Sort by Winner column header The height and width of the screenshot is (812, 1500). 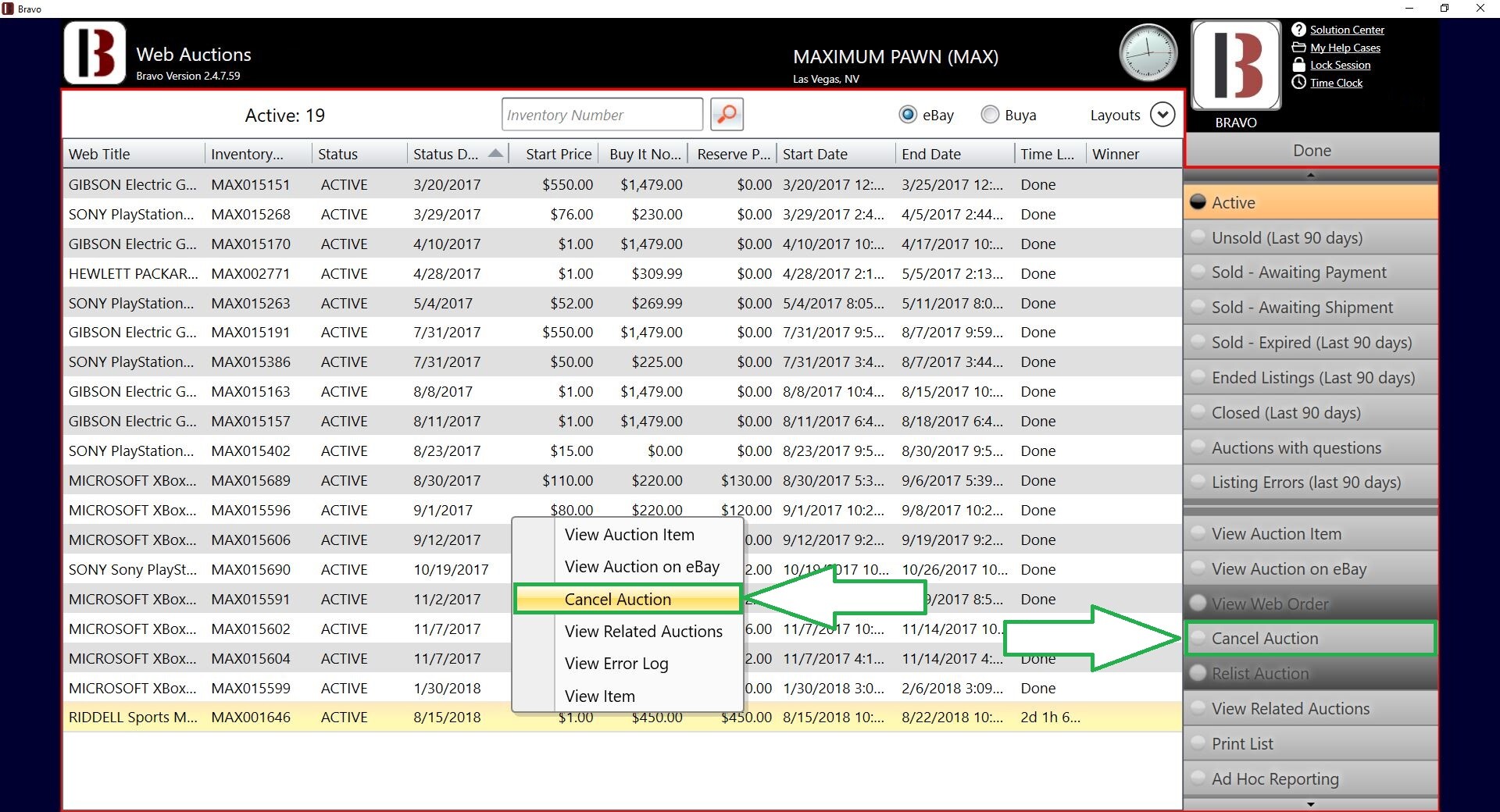point(1134,154)
